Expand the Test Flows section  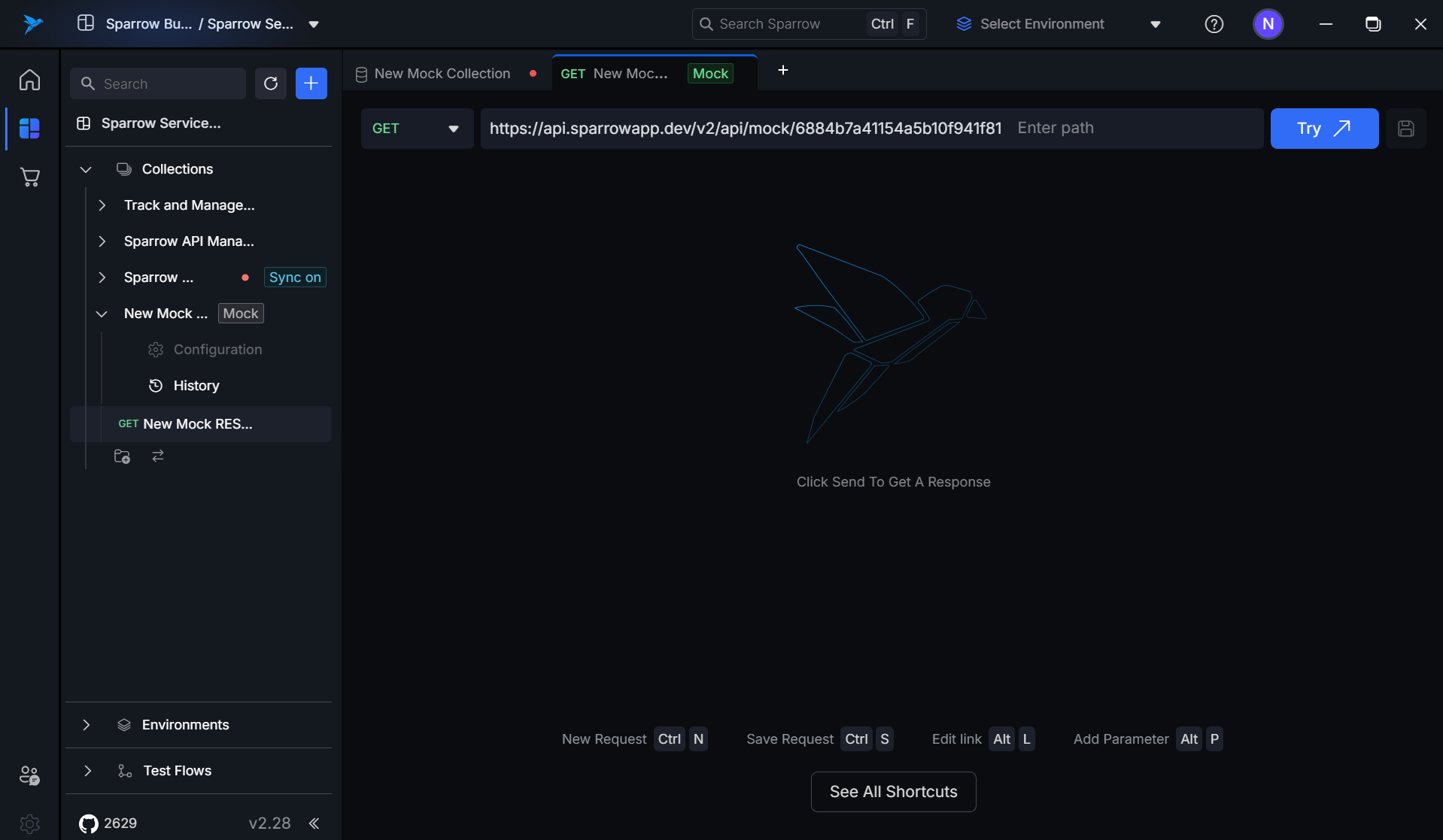[87, 771]
